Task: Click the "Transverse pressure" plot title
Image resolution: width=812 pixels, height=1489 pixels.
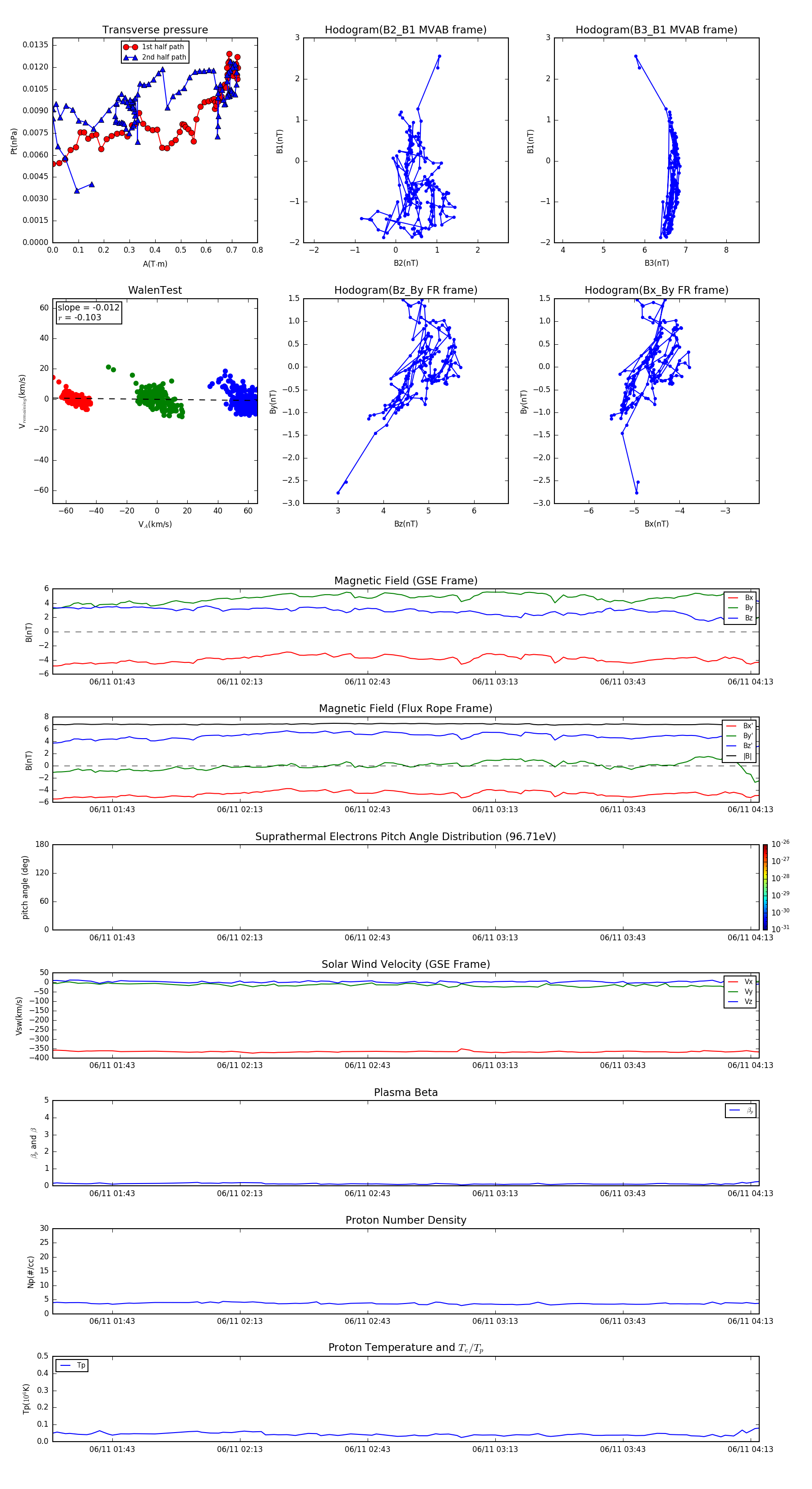Action: (x=155, y=30)
